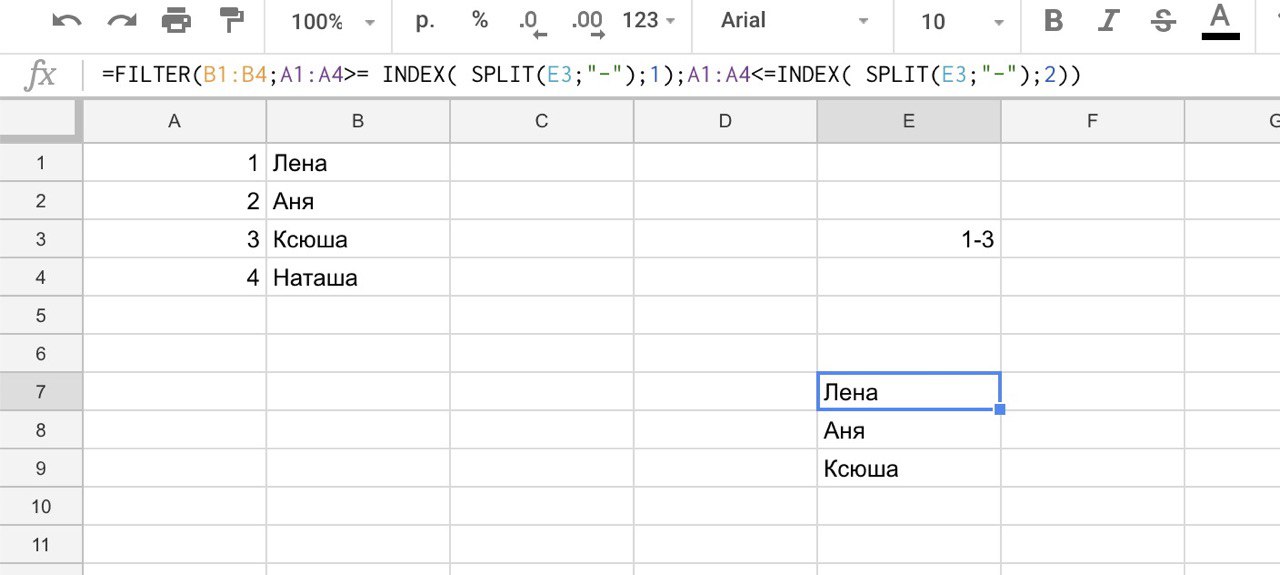This screenshot has width=1280, height=575.
Task: Format as currency with the р. button
Action: 425,21
